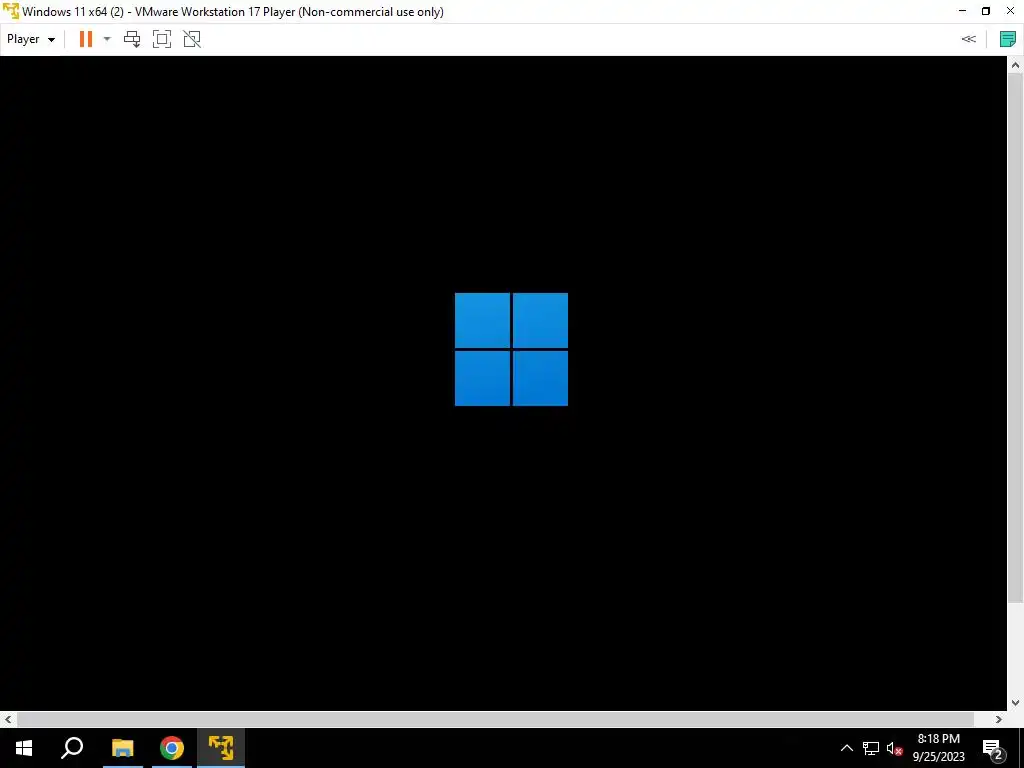Click the Windows 11 boot logo
Image resolution: width=1024 pixels, height=768 pixels.
[x=511, y=349]
